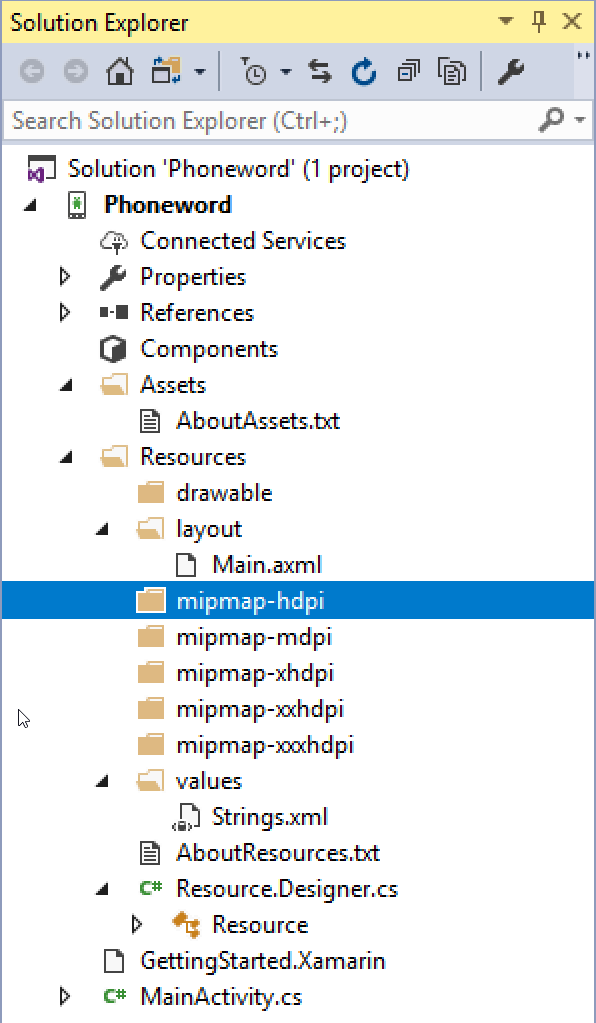Open the Window Position dropdown in title bar

point(505,22)
